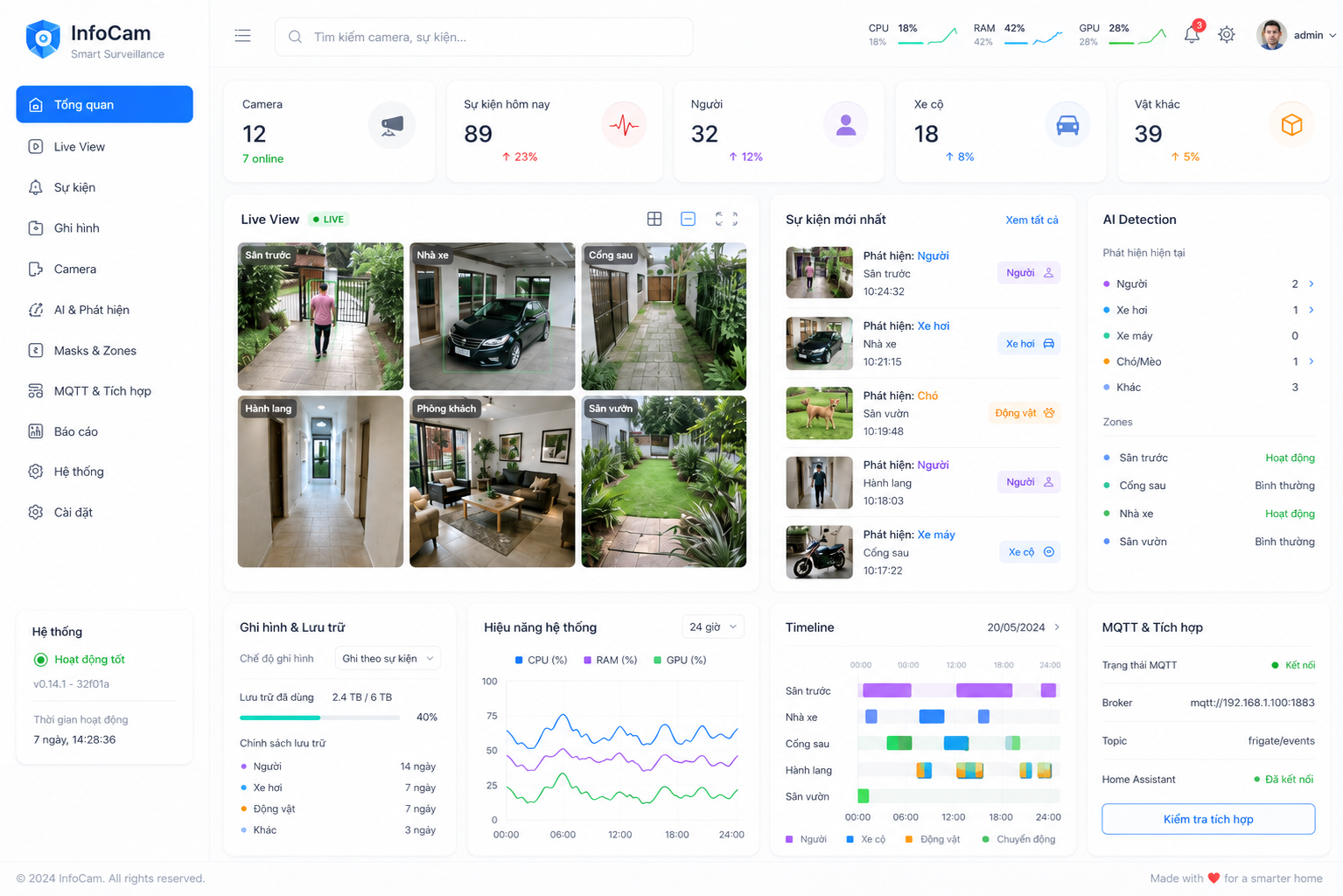The width and height of the screenshot is (1343, 896).
Task: Open Xem tất cả events link
Action: click(1032, 220)
